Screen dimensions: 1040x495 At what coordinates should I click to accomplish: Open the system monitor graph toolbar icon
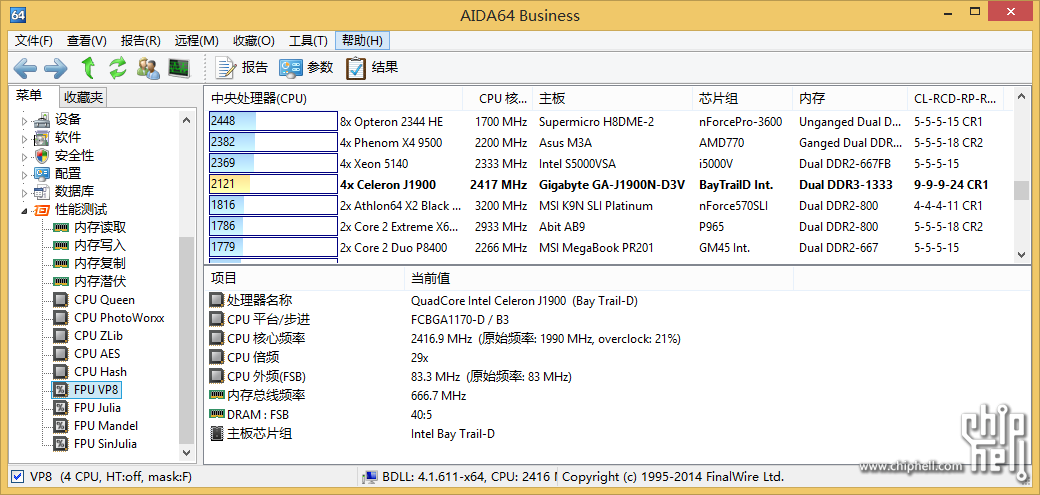click(178, 67)
